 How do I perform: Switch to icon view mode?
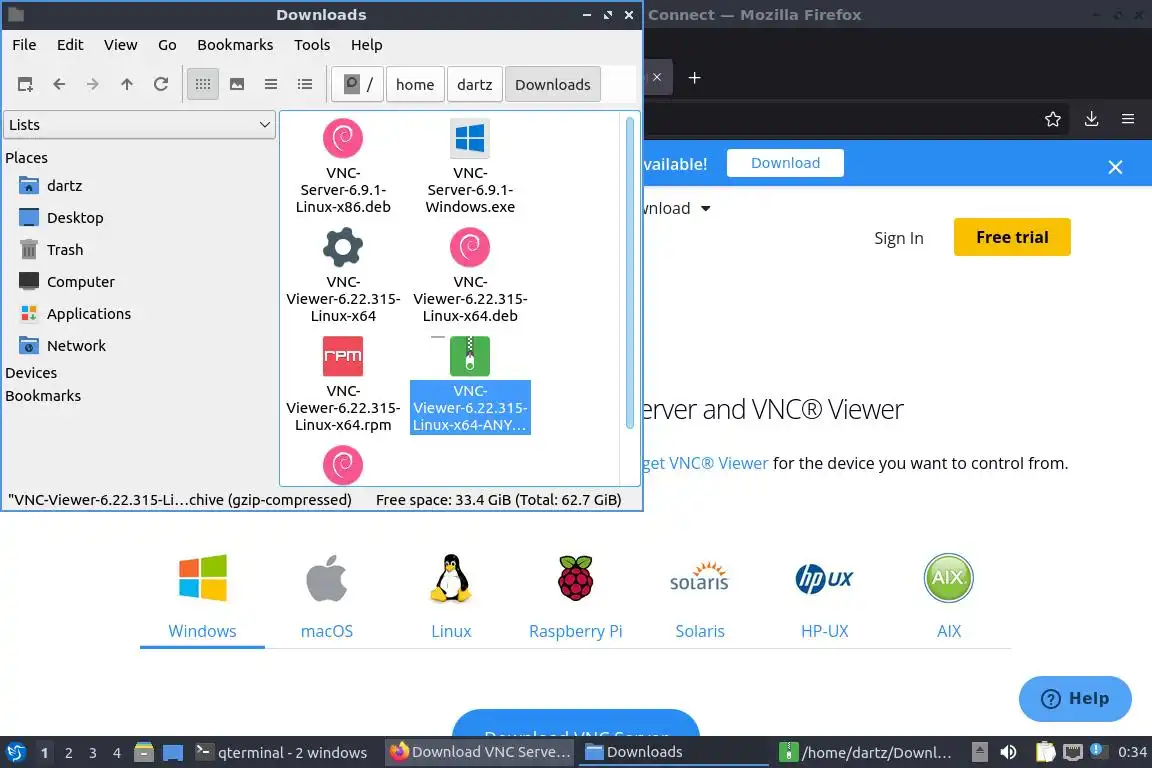point(203,85)
